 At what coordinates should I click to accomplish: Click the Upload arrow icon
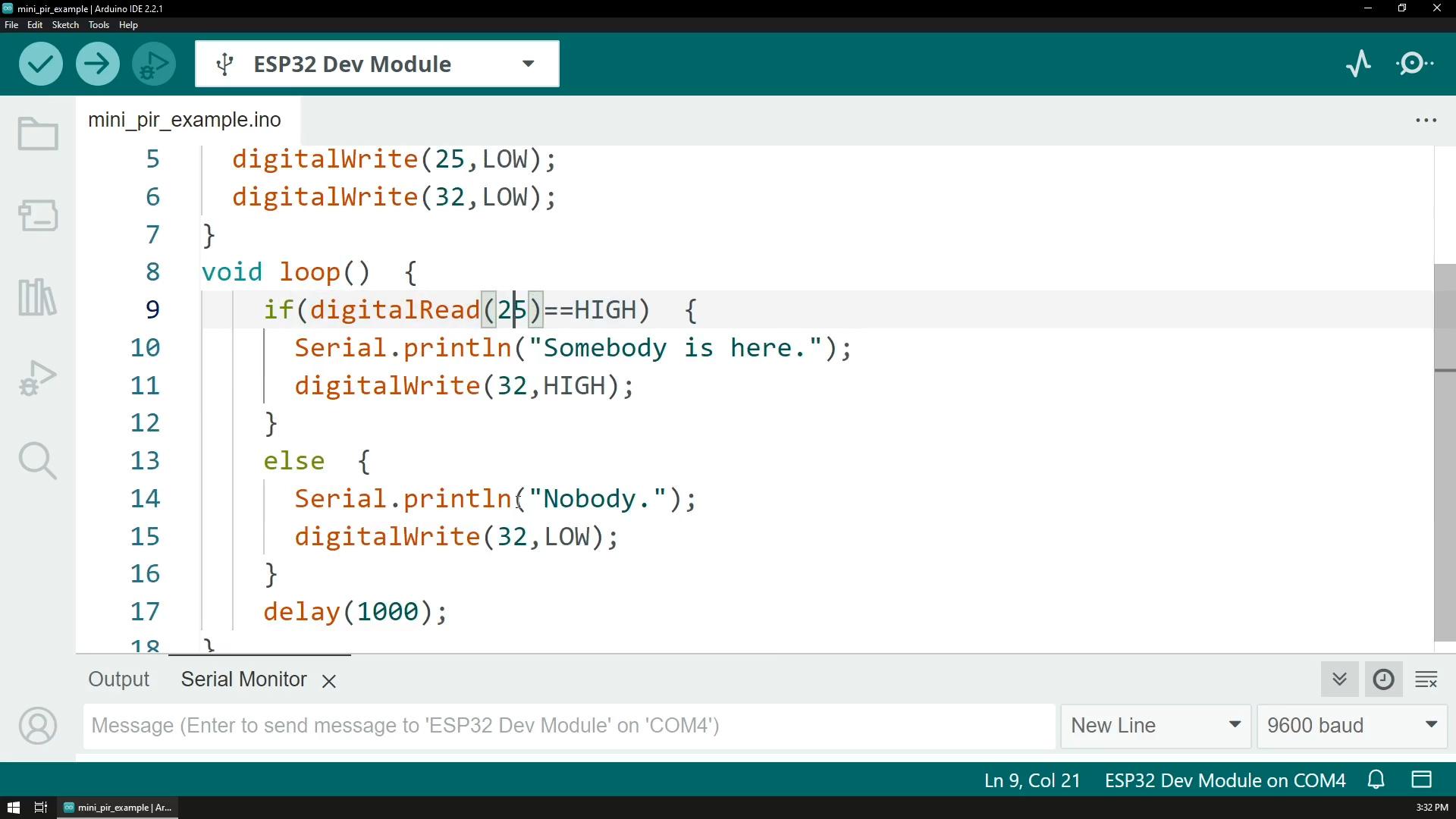(x=97, y=63)
